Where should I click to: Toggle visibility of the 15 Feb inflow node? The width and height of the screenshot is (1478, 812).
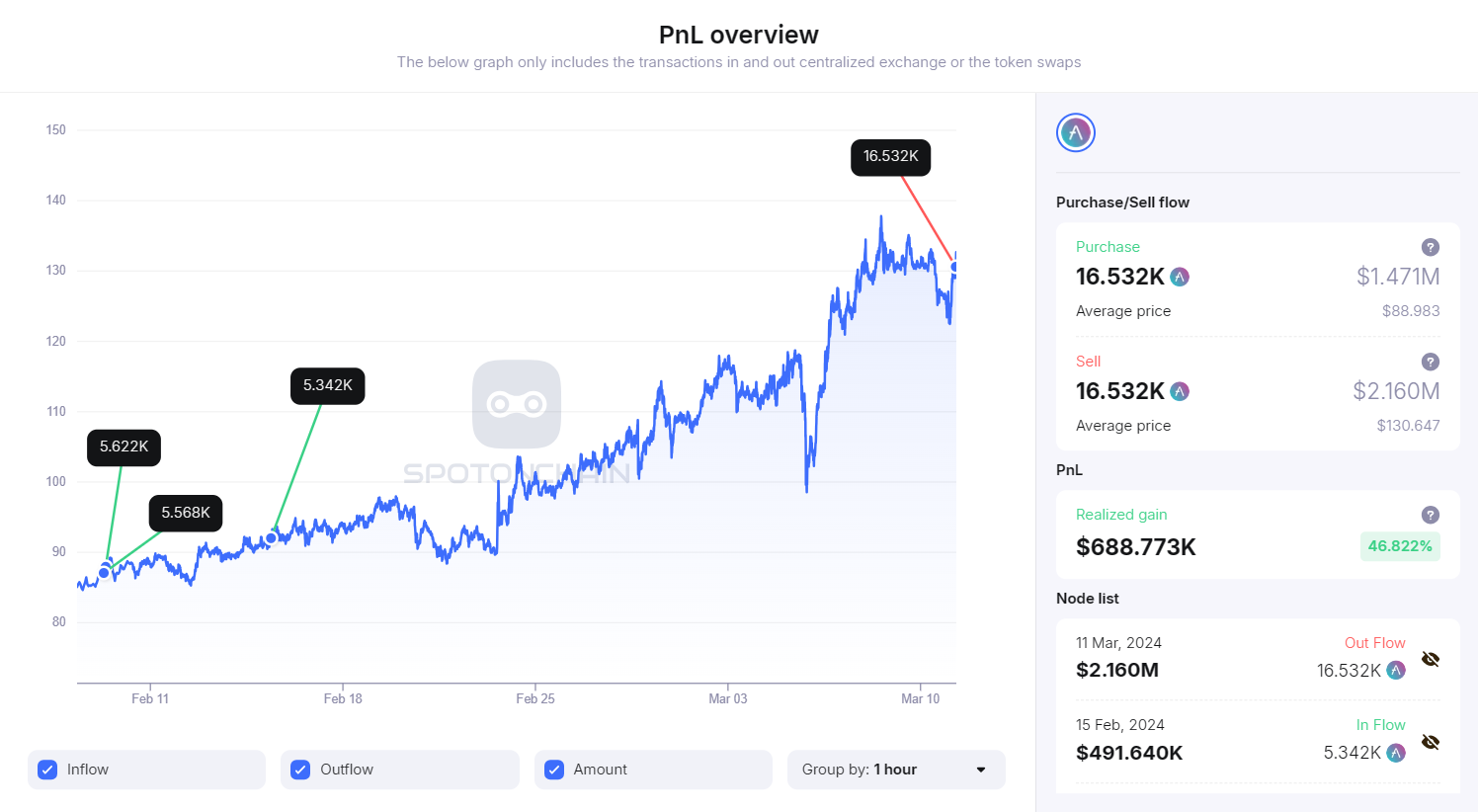(1431, 740)
